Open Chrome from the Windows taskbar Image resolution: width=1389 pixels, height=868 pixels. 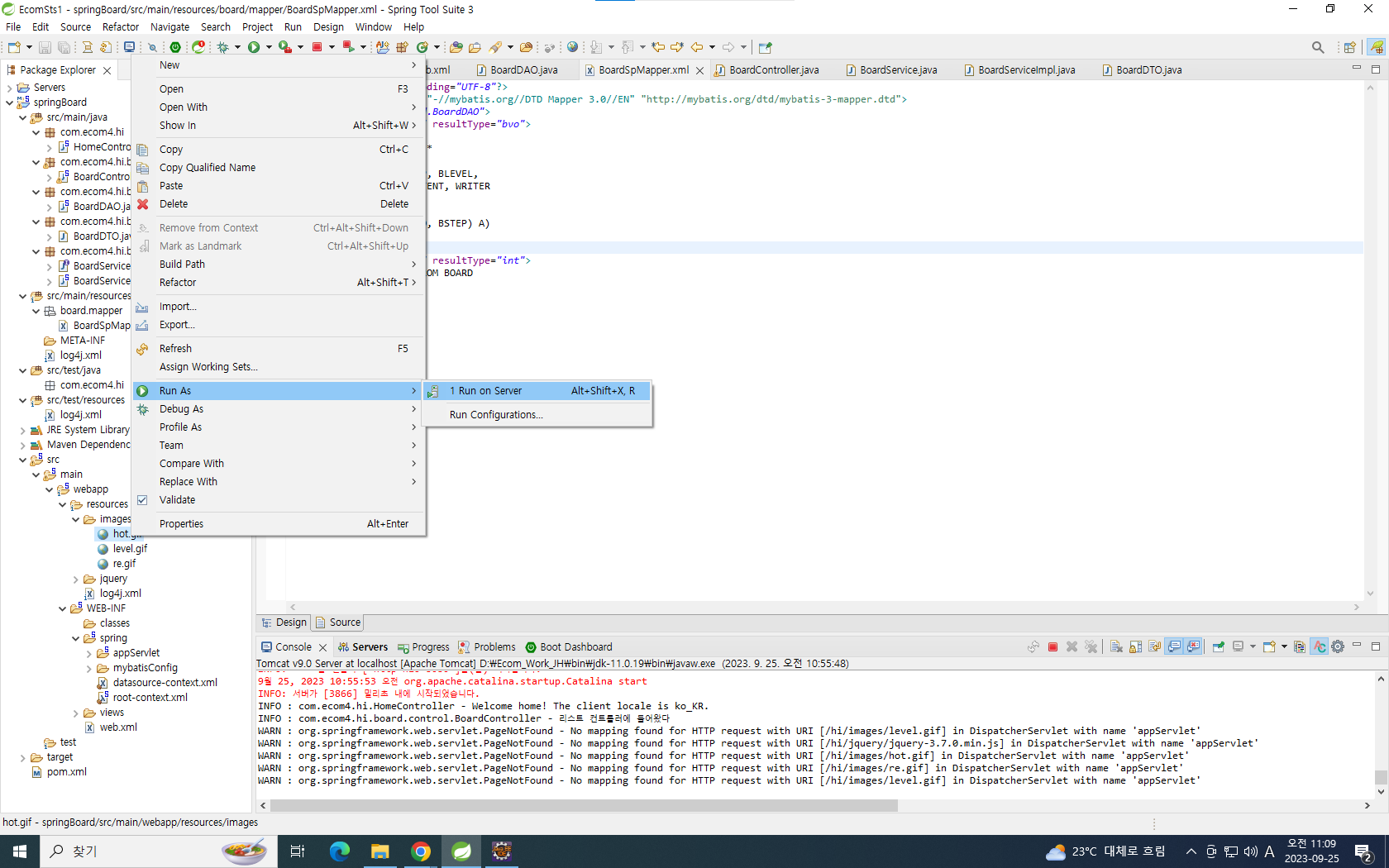coord(421,851)
